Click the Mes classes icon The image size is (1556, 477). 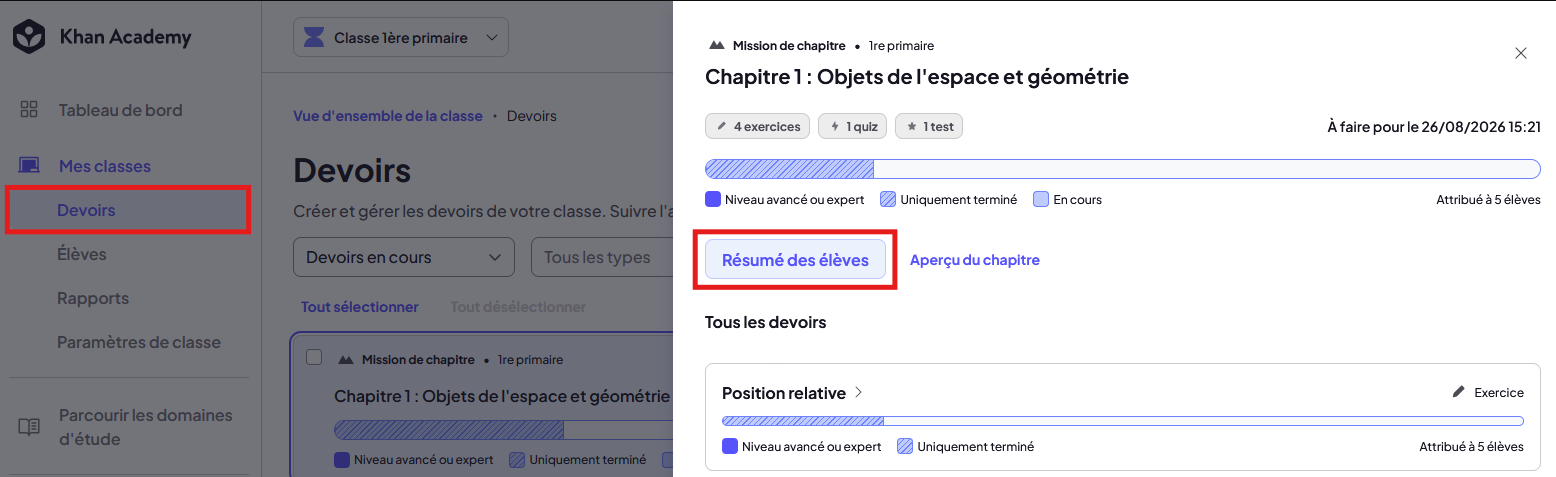pos(29,166)
